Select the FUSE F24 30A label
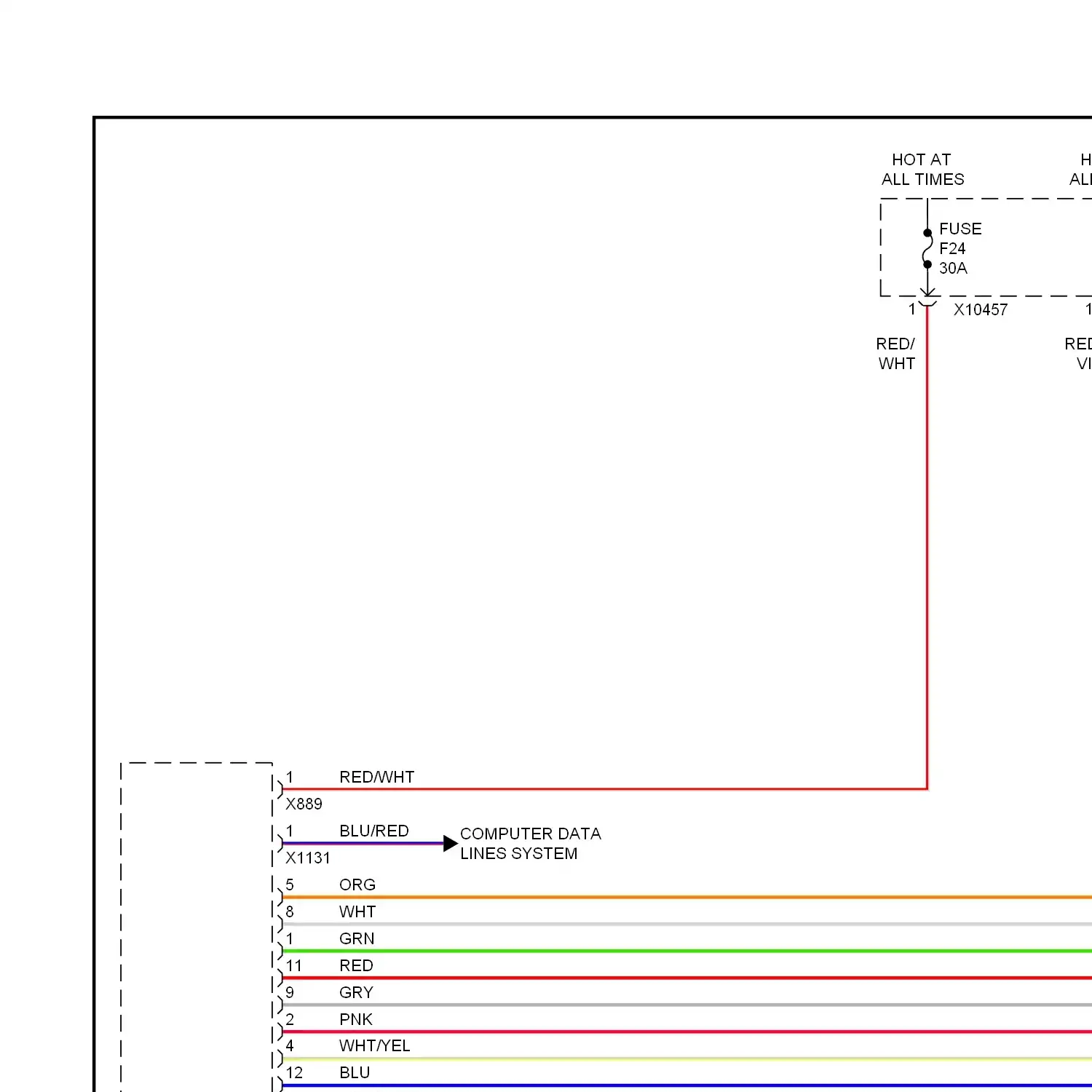Image resolution: width=1092 pixels, height=1092 pixels. click(x=960, y=248)
